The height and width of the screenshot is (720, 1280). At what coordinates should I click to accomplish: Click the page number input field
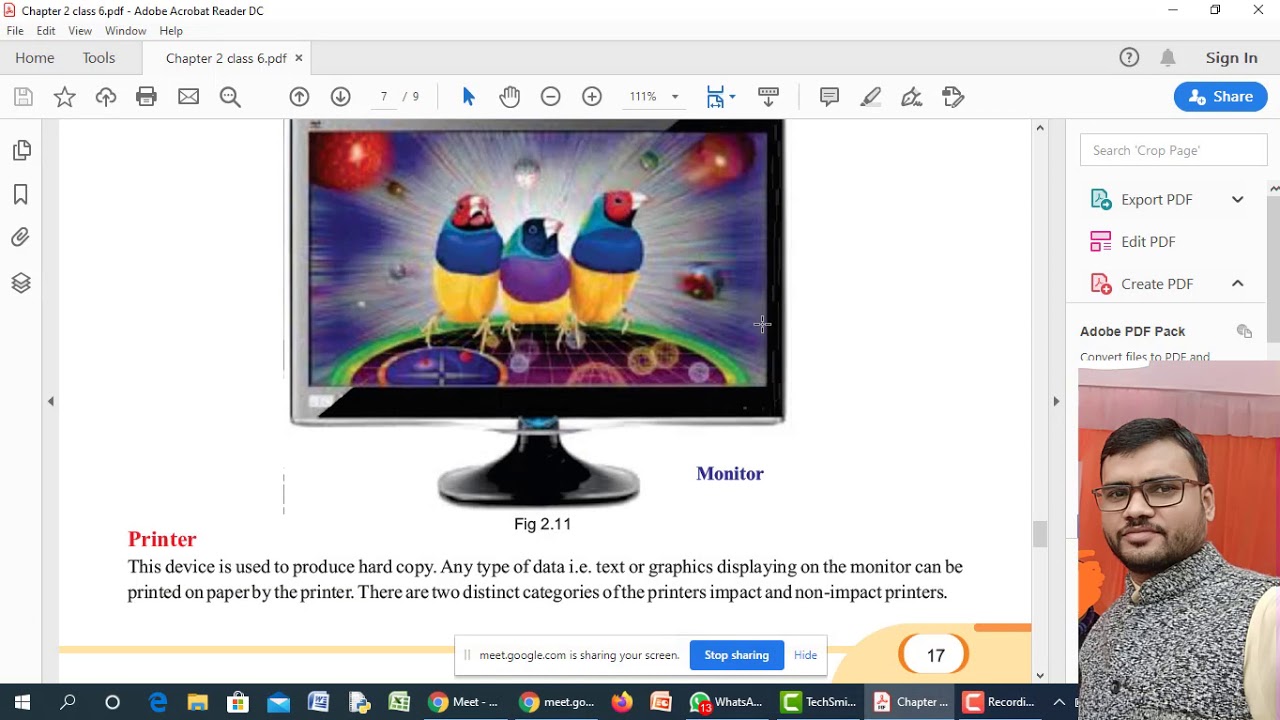click(384, 97)
